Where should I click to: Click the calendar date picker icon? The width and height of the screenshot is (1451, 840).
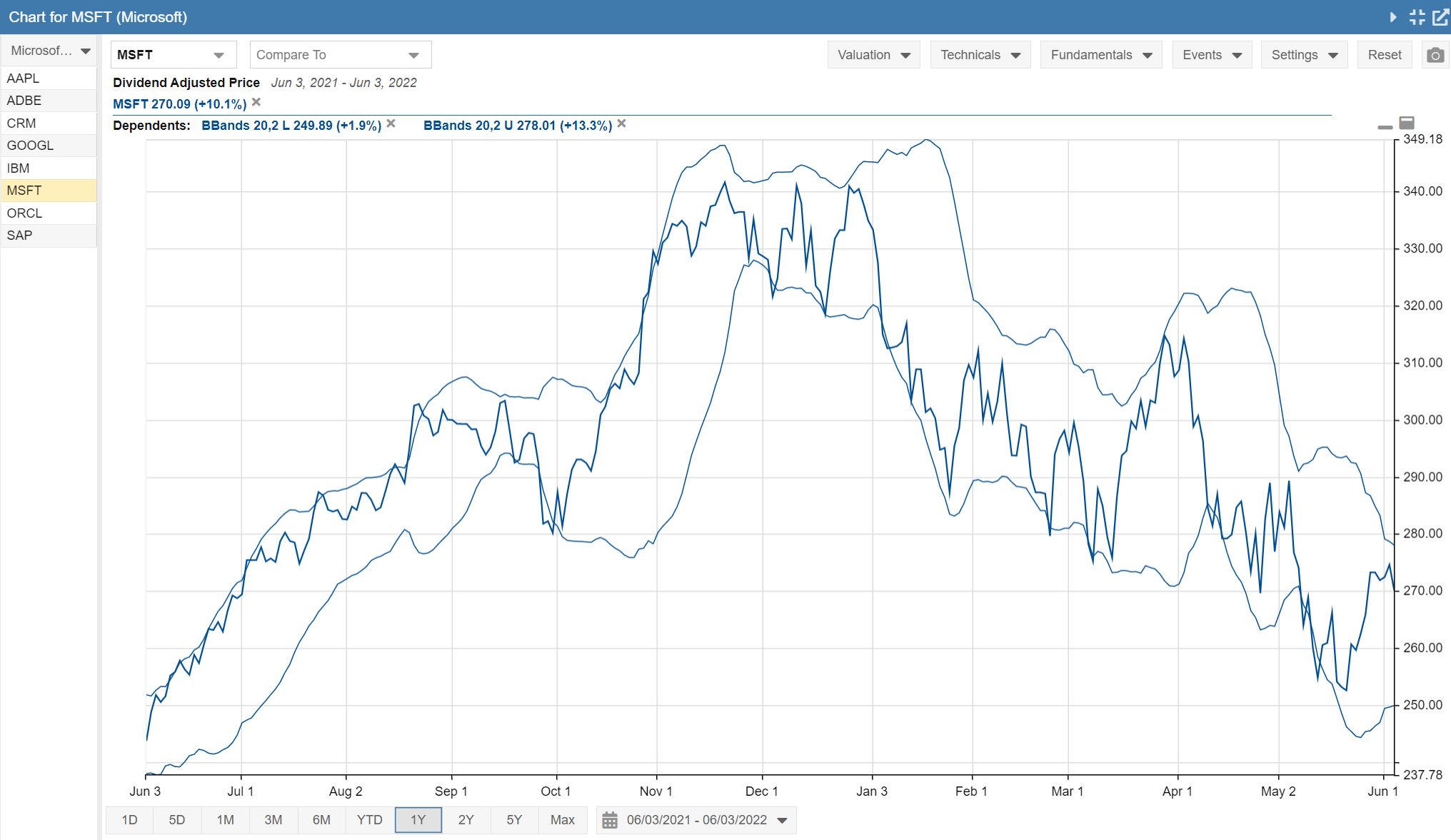tap(609, 820)
